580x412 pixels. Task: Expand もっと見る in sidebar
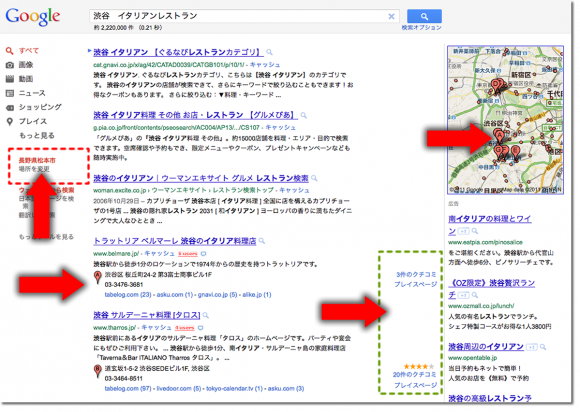(37, 135)
